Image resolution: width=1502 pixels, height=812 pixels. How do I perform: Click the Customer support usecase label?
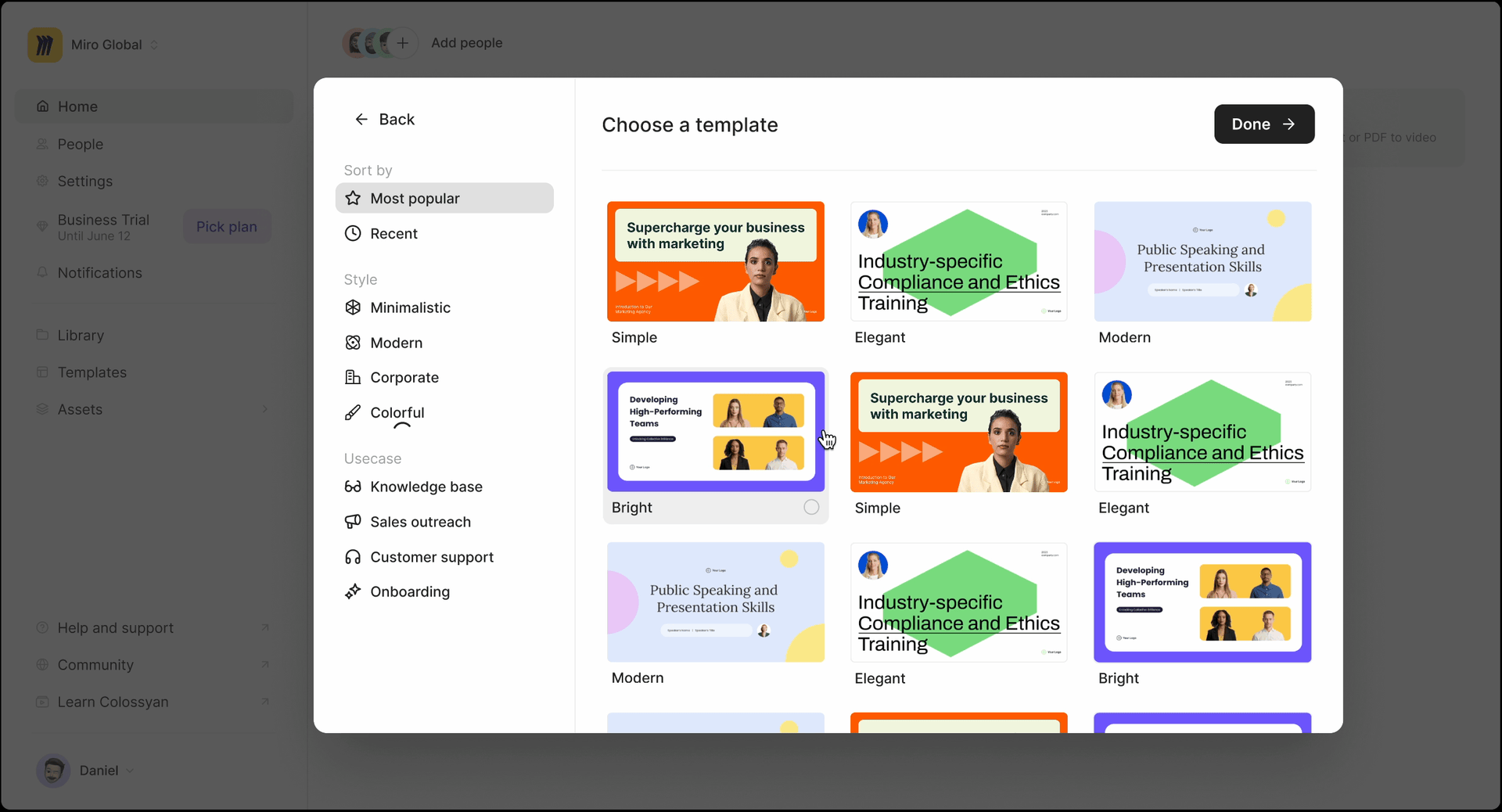pyautogui.click(x=432, y=557)
